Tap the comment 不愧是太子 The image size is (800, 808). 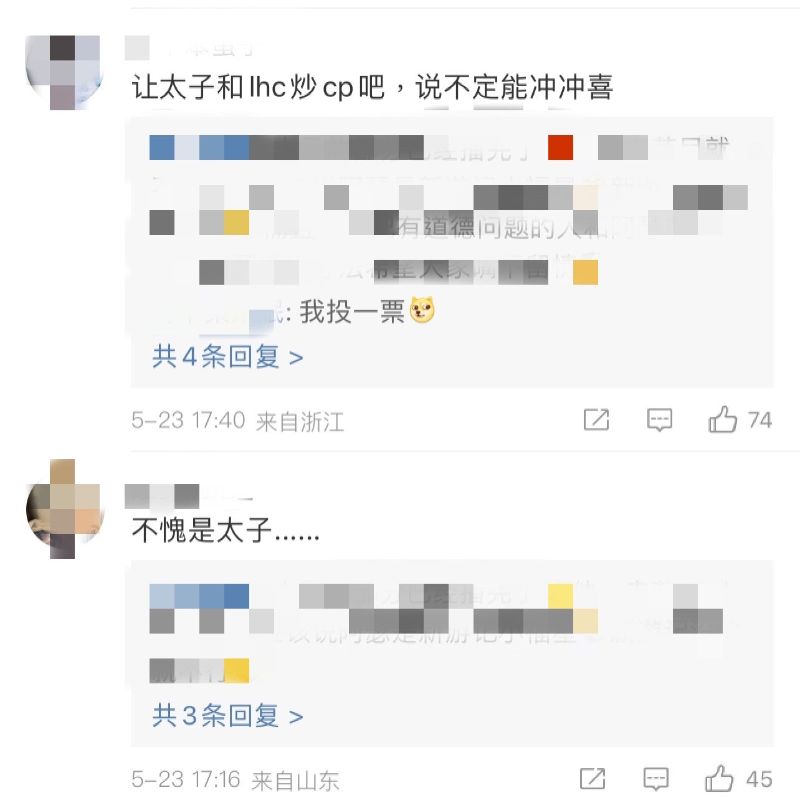[225, 530]
